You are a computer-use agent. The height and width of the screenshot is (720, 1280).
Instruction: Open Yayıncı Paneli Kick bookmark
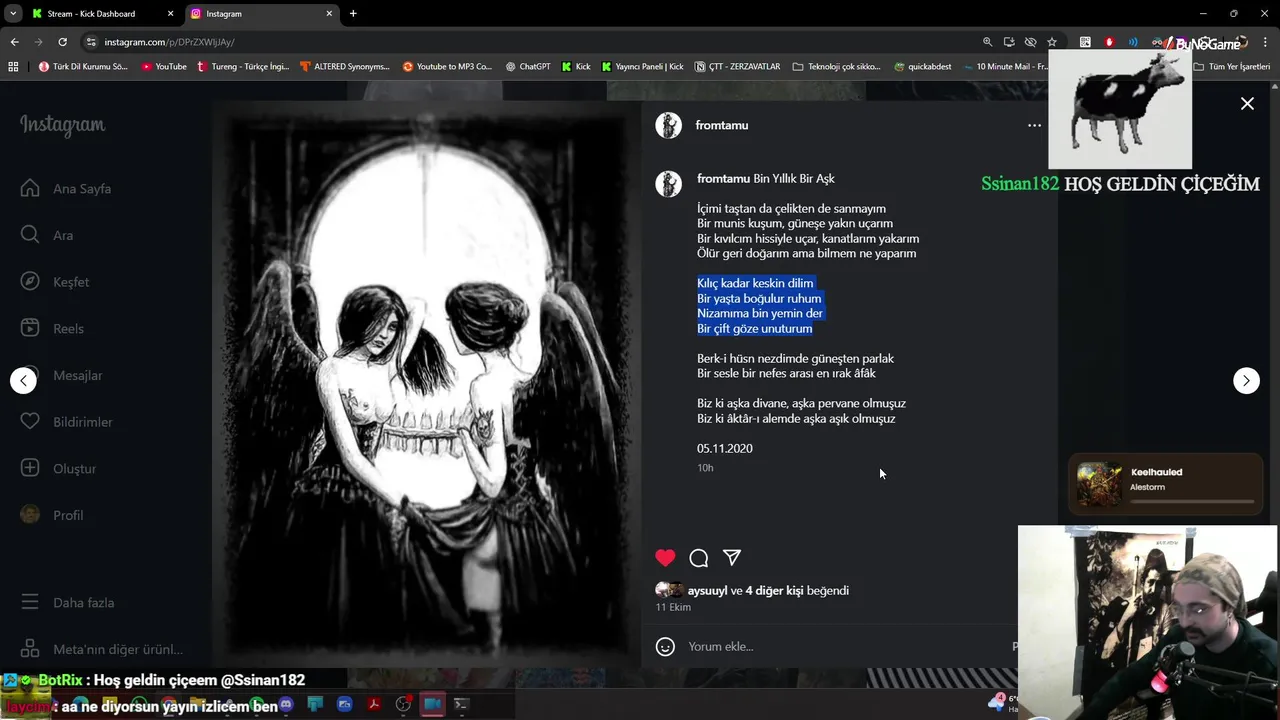(642, 67)
